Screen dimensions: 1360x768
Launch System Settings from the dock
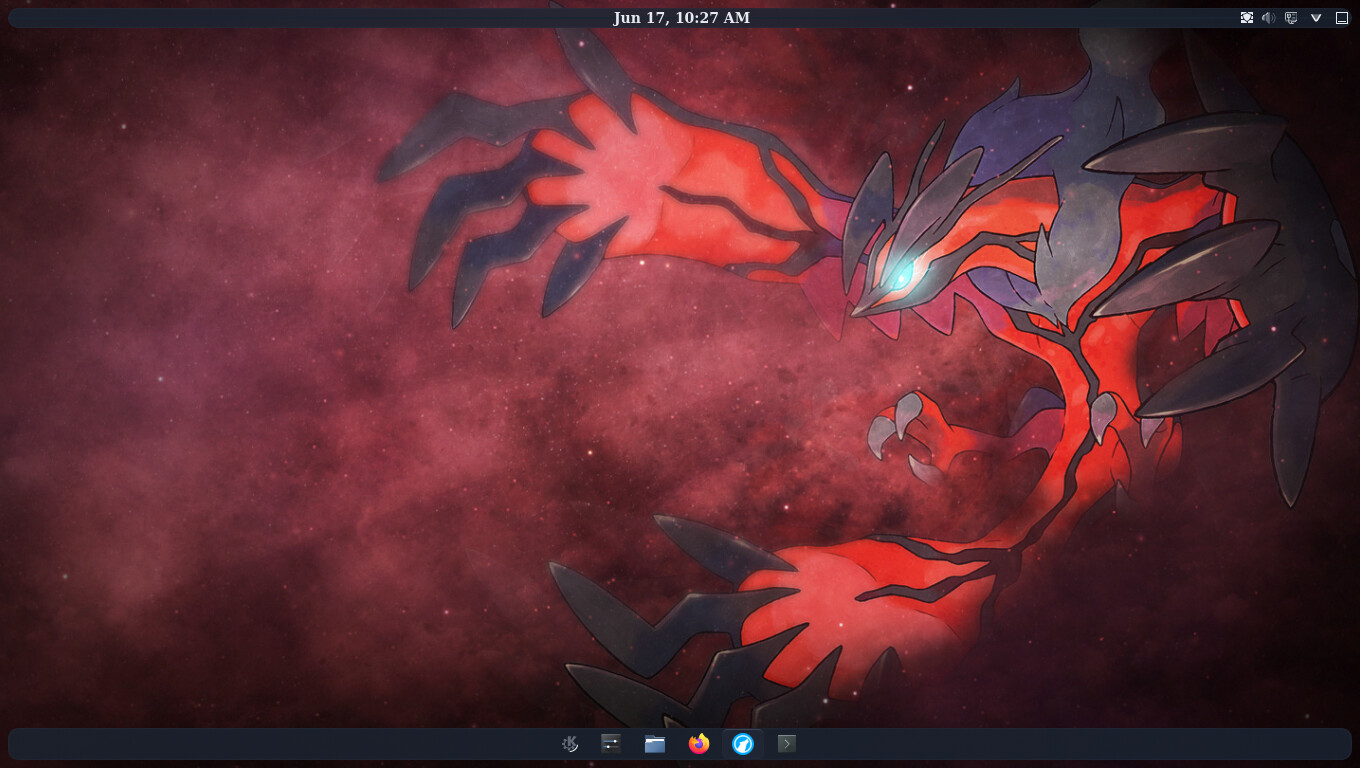click(x=611, y=743)
